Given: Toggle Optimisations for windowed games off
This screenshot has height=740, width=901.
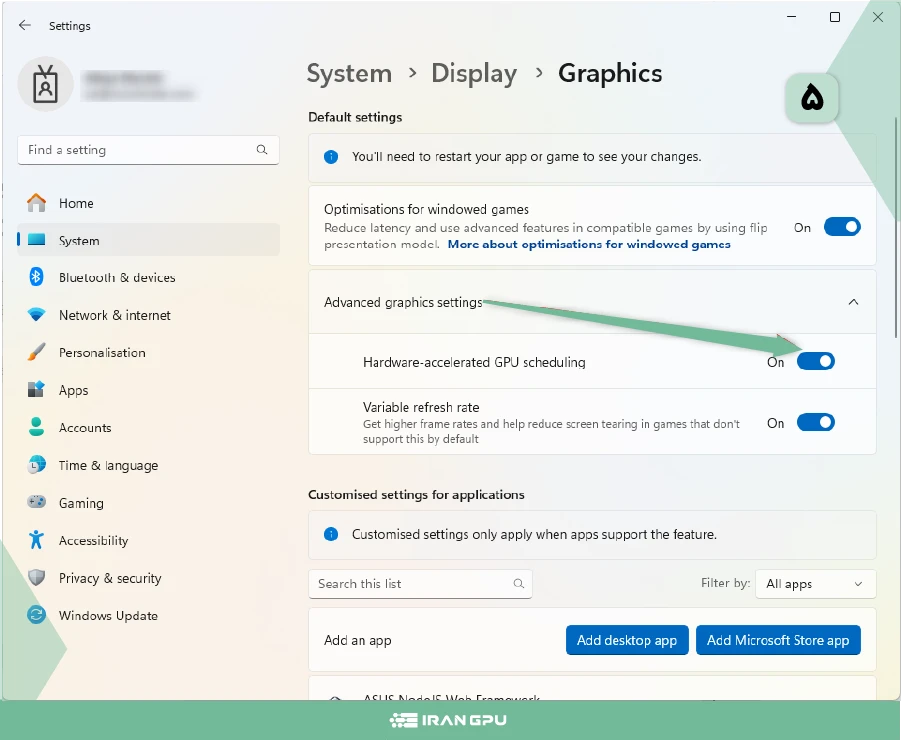Looking at the screenshot, I should click(x=841, y=227).
